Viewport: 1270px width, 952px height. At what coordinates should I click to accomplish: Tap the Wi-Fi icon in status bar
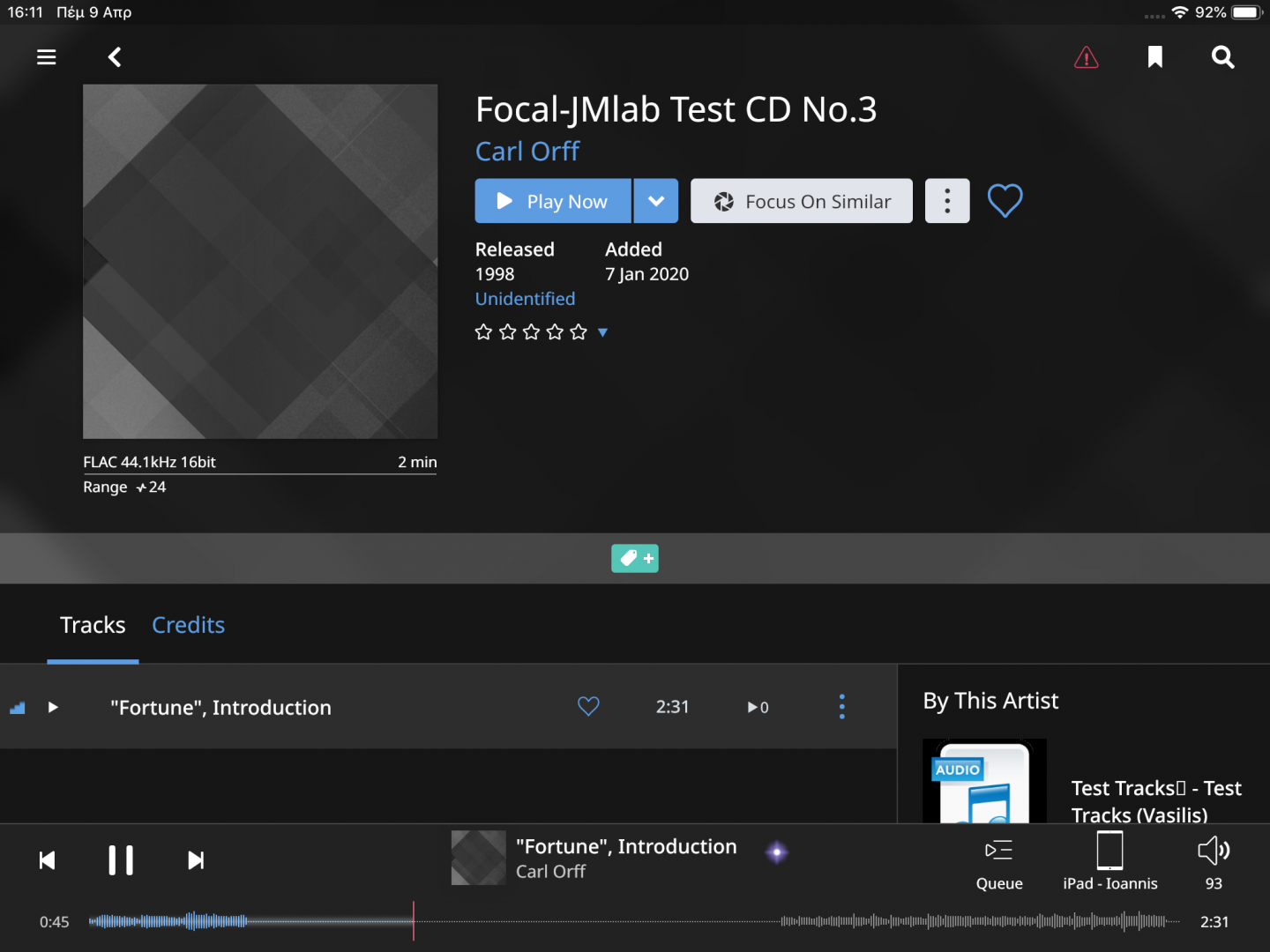1179,12
